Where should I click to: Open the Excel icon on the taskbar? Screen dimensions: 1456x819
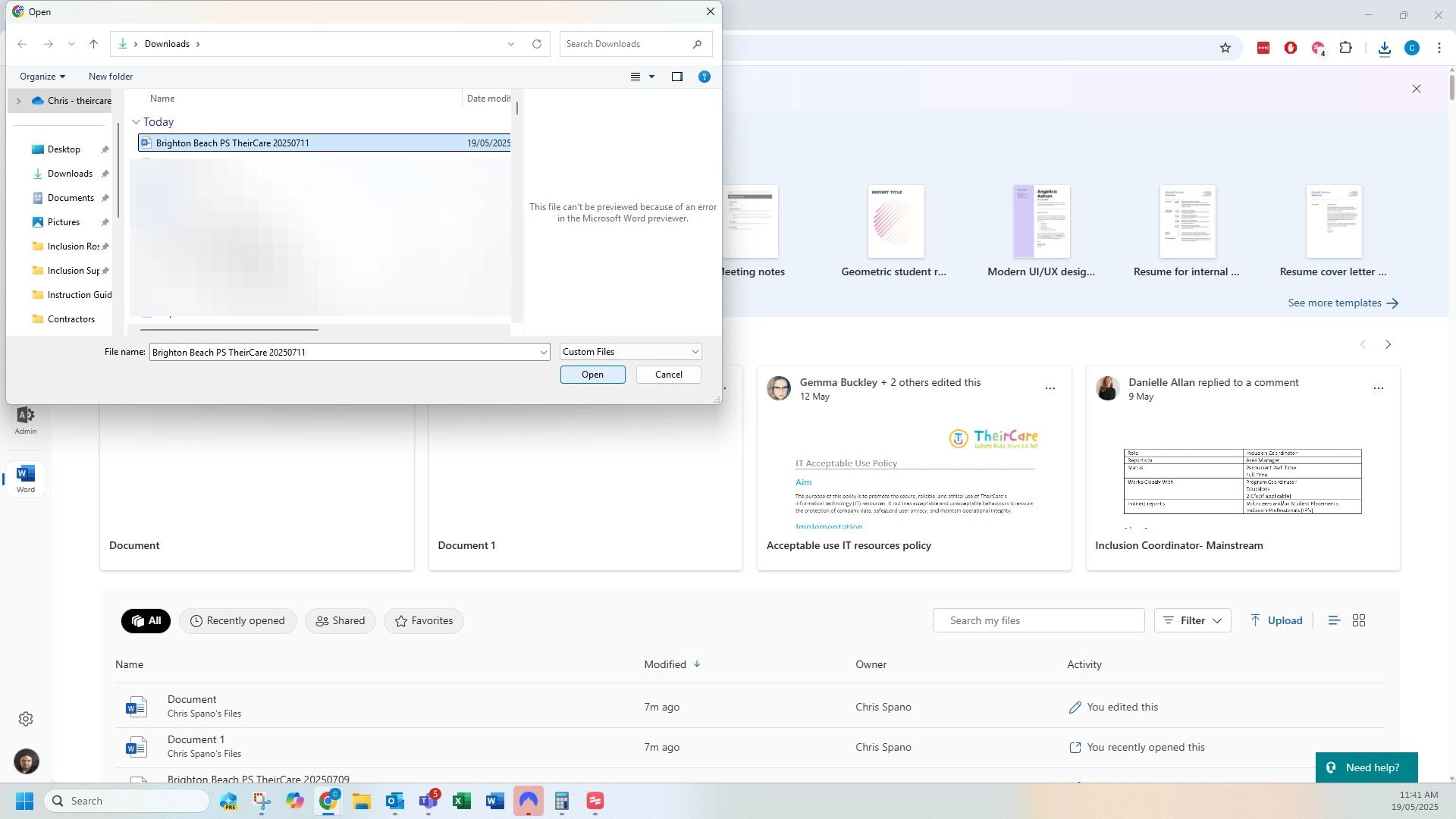pyautogui.click(x=462, y=801)
